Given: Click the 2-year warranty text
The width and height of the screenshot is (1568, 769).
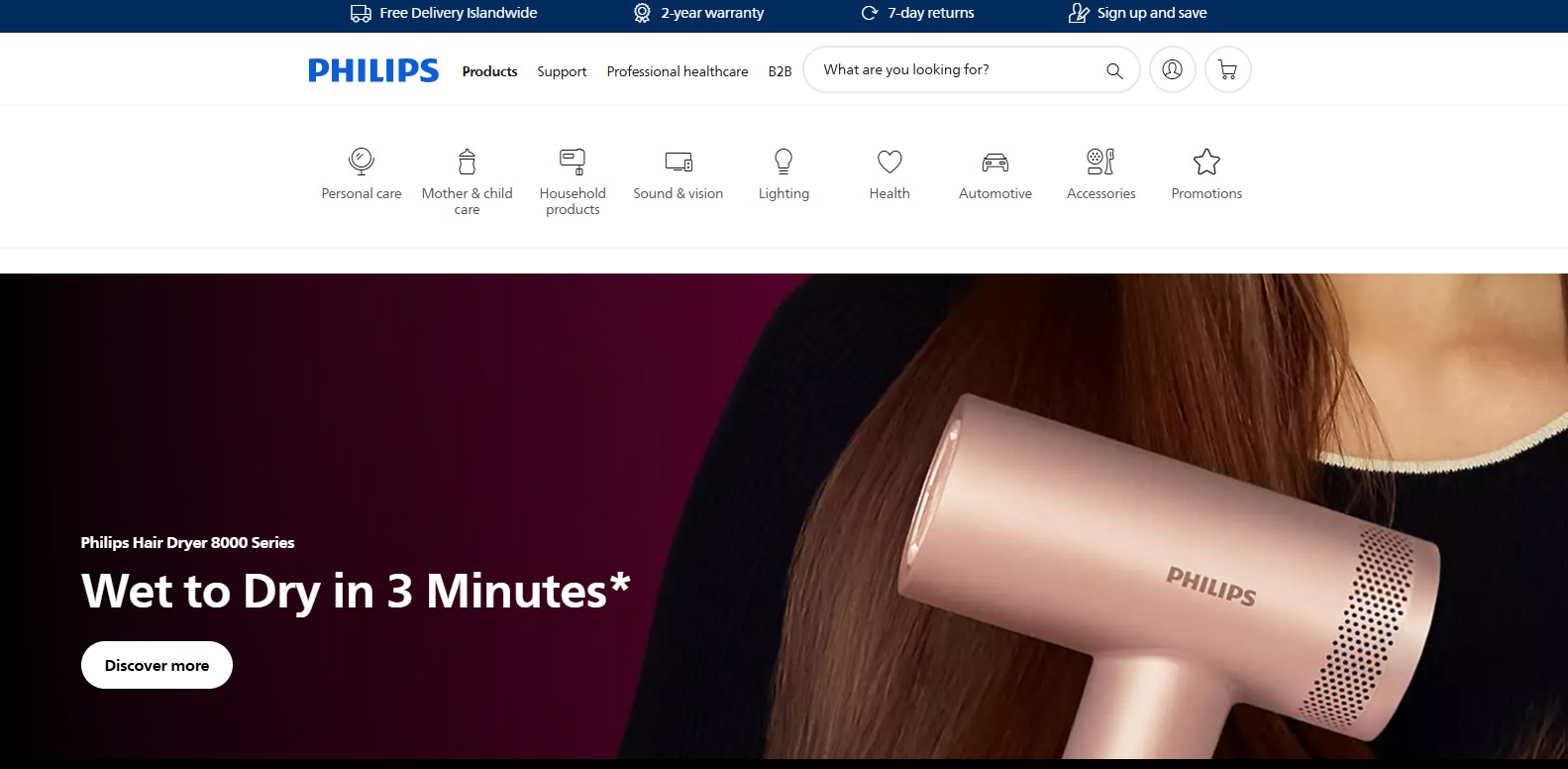Looking at the screenshot, I should [x=712, y=13].
